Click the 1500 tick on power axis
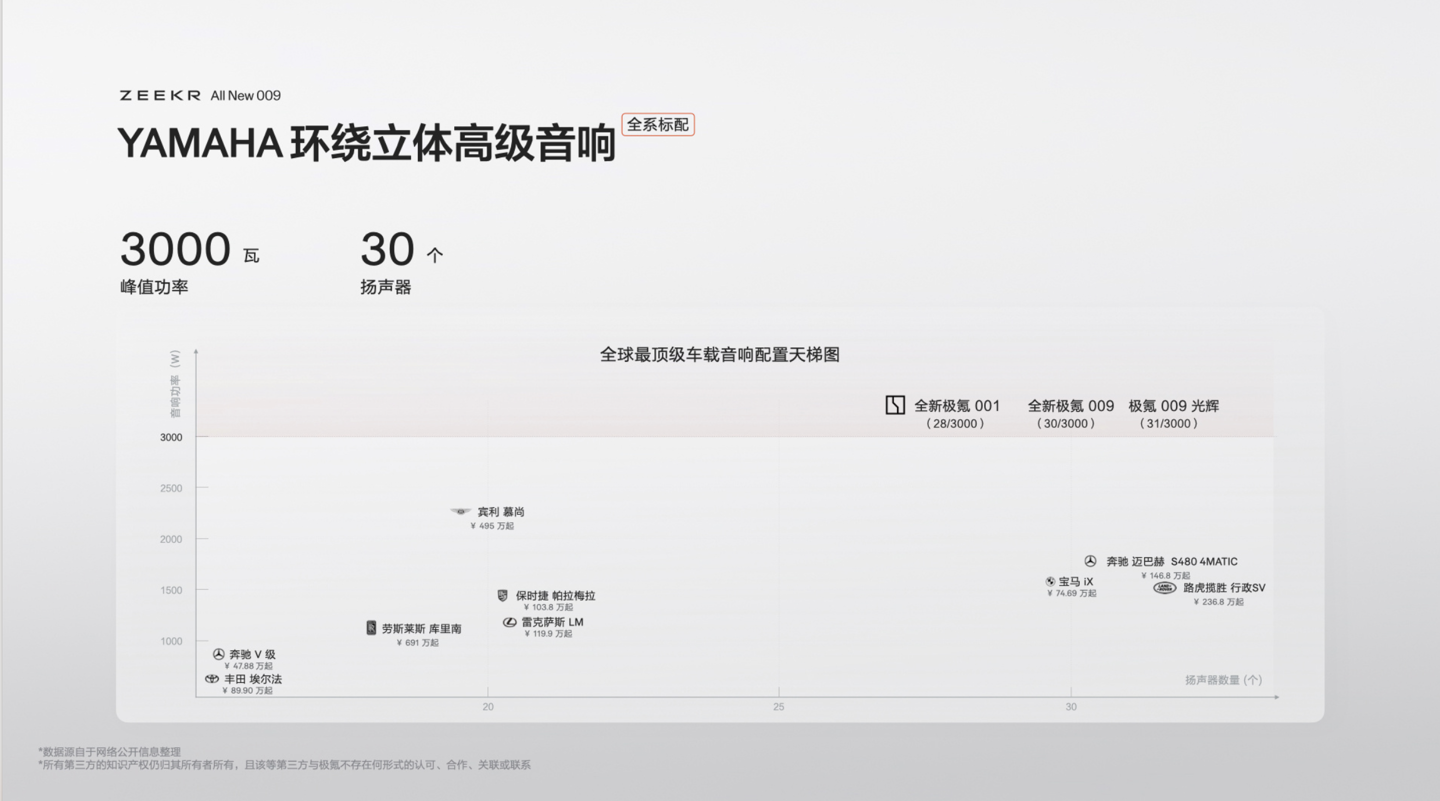Screen dimensions: 1440x801 pos(171,591)
